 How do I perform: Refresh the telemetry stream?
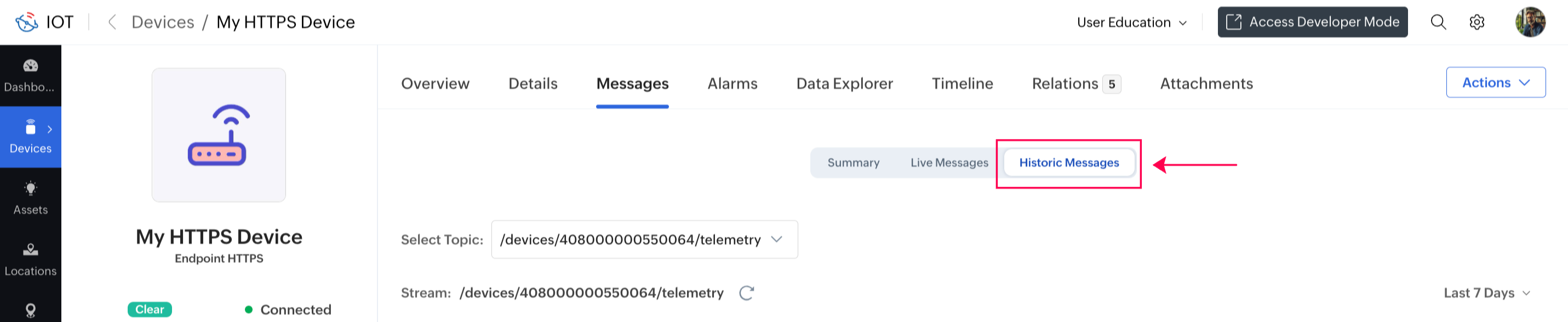pyautogui.click(x=746, y=294)
